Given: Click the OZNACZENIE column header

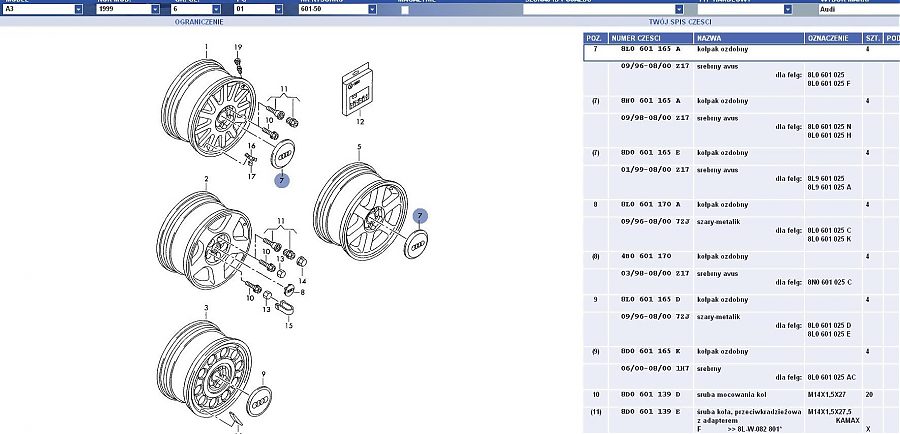Looking at the screenshot, I should (833, 38).
